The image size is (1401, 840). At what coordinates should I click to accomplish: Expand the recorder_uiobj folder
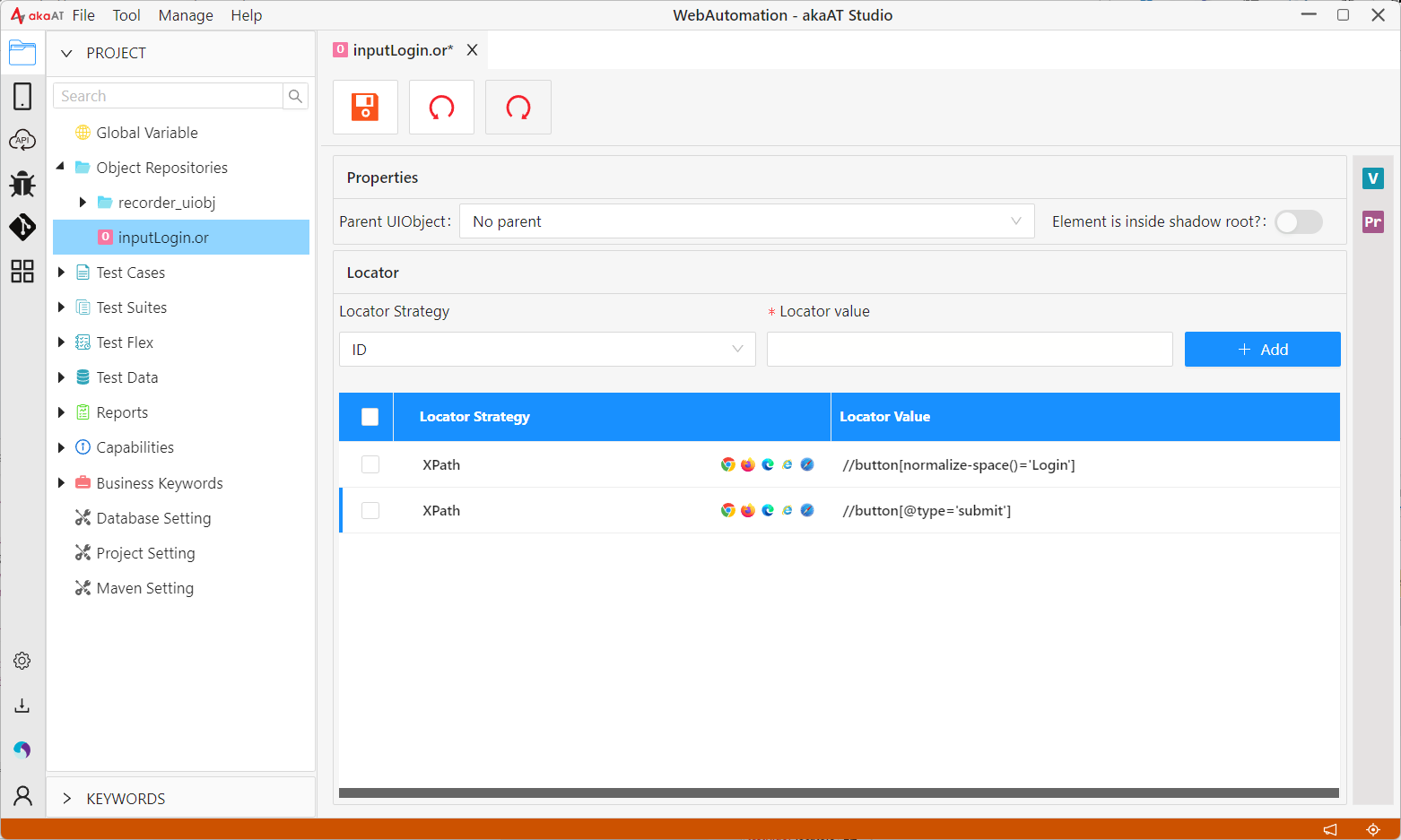click(83, 203)
